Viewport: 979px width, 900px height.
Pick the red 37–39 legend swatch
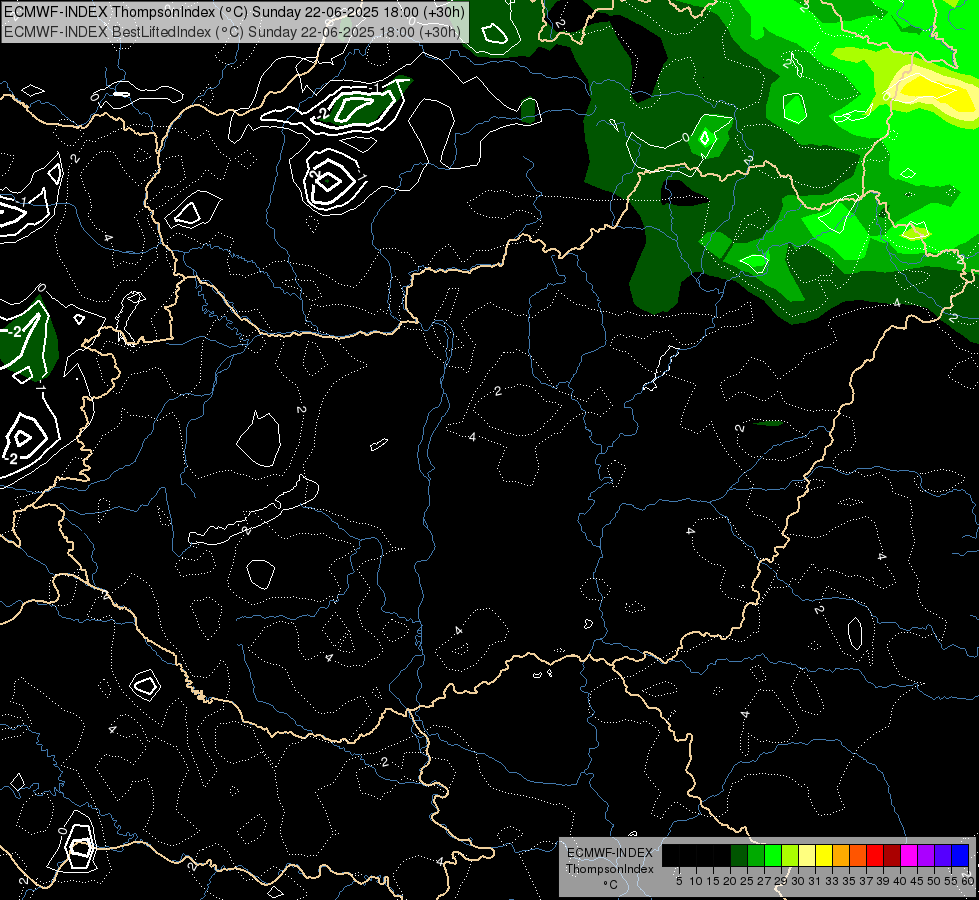(x=875, y=855)
